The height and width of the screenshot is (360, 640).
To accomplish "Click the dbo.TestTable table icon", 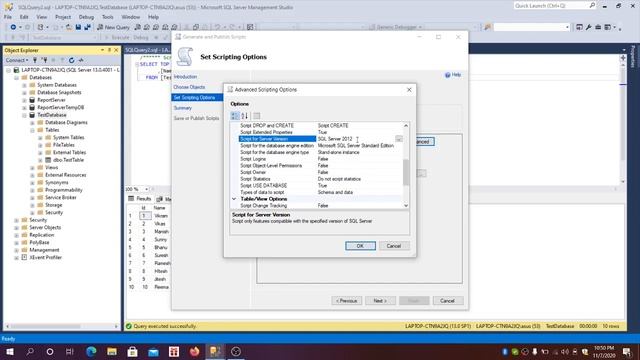I will point(48,160).
